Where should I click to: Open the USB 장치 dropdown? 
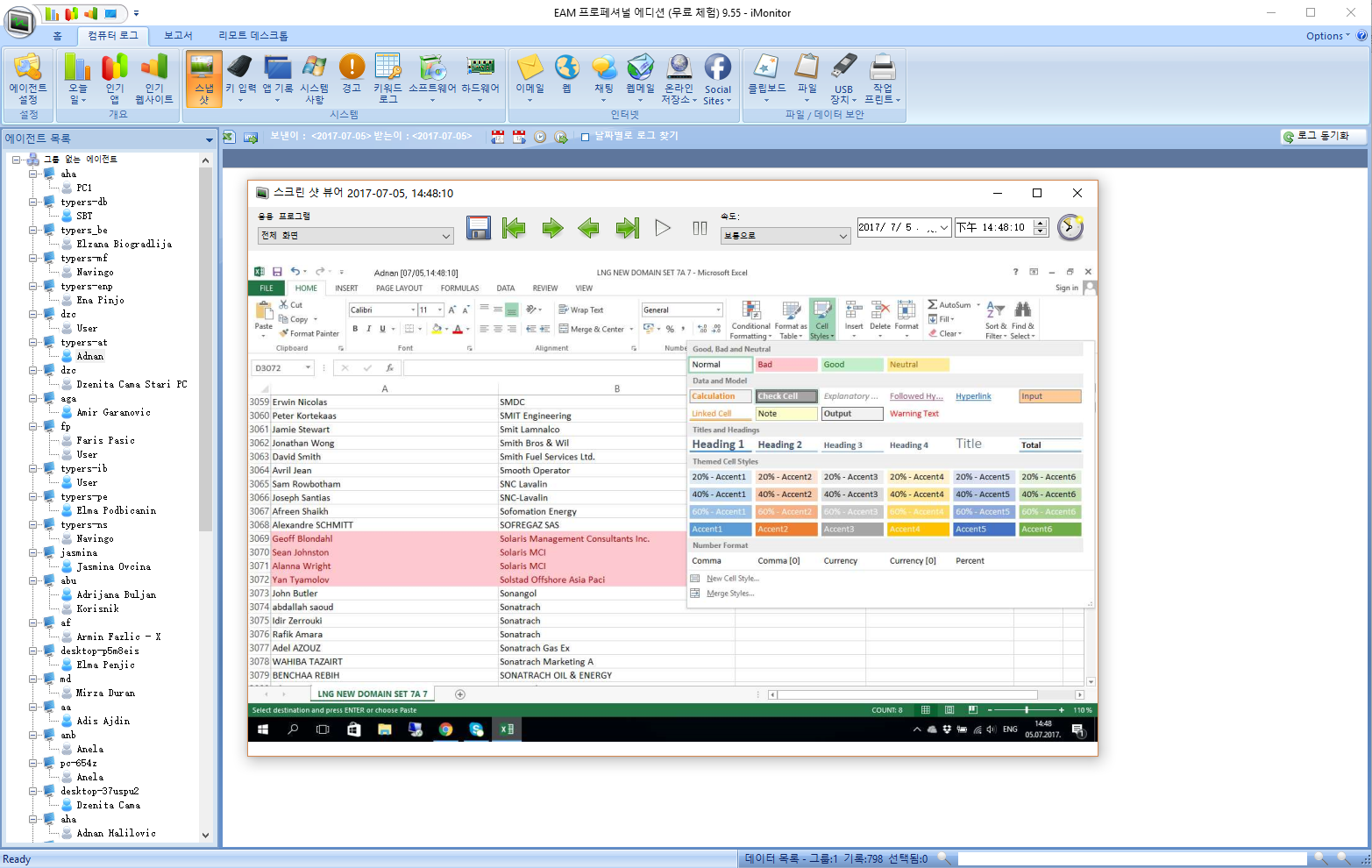click(843, 79)
